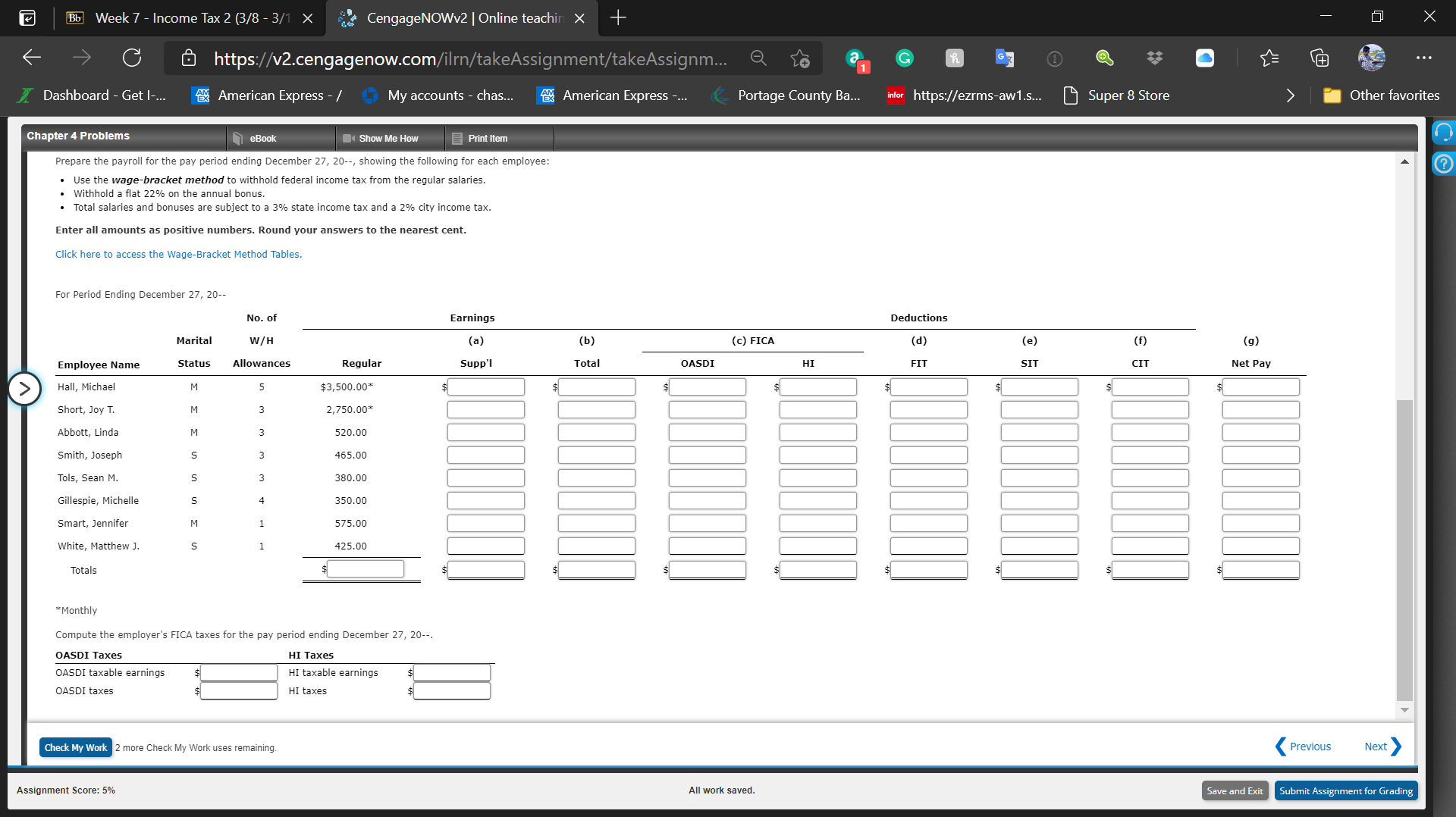The height and width of the screenshot is (817, 1456).
Task: Open the Settings and more ellipsis menu
Action: (1424, 58)
